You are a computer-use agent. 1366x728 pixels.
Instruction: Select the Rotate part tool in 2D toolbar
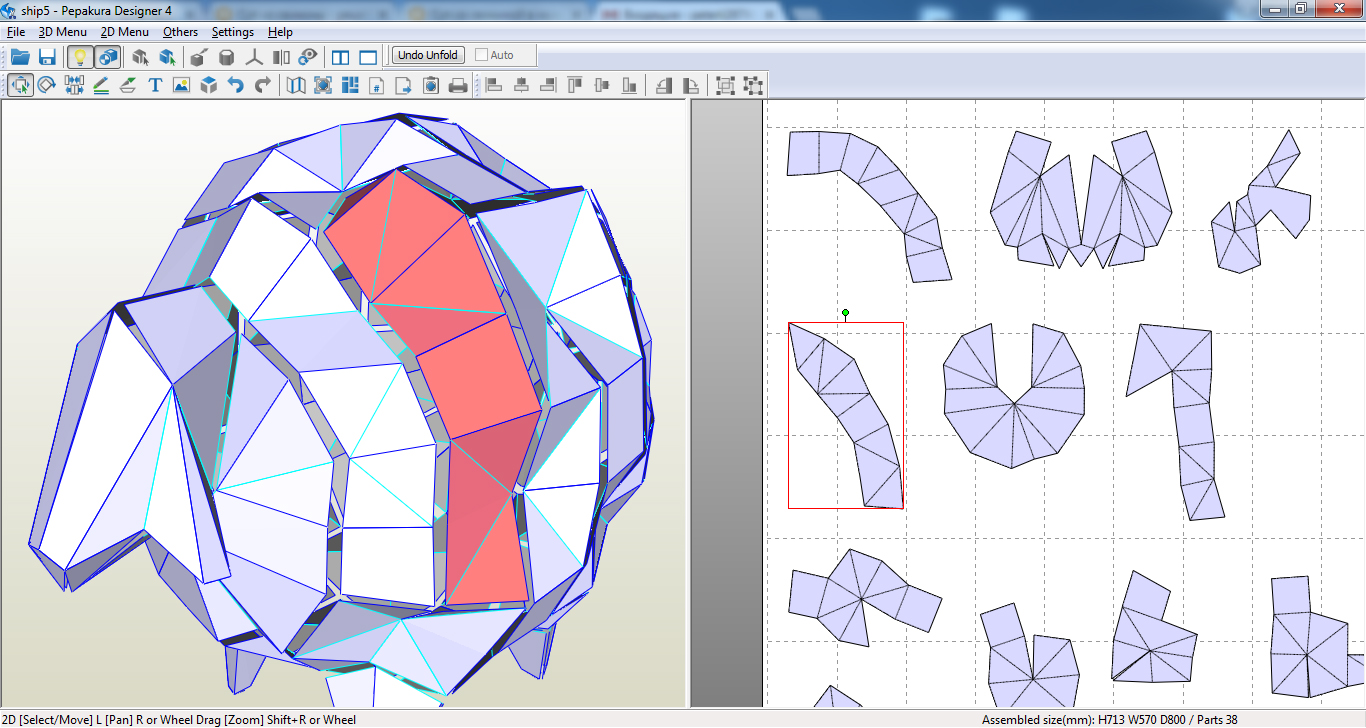pos(47,86)
